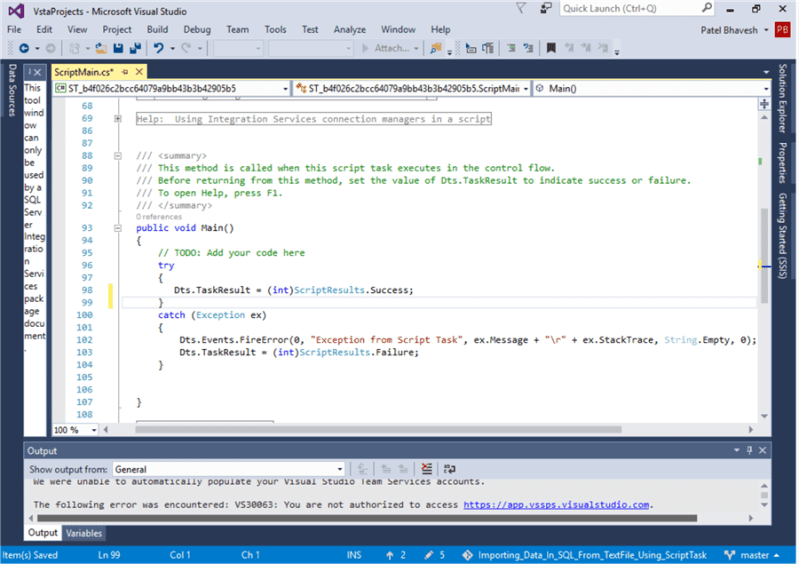Collapse the Main() method at line 93
The height and width of the screenshot is (564, 799).
click(x=118, y=228)
